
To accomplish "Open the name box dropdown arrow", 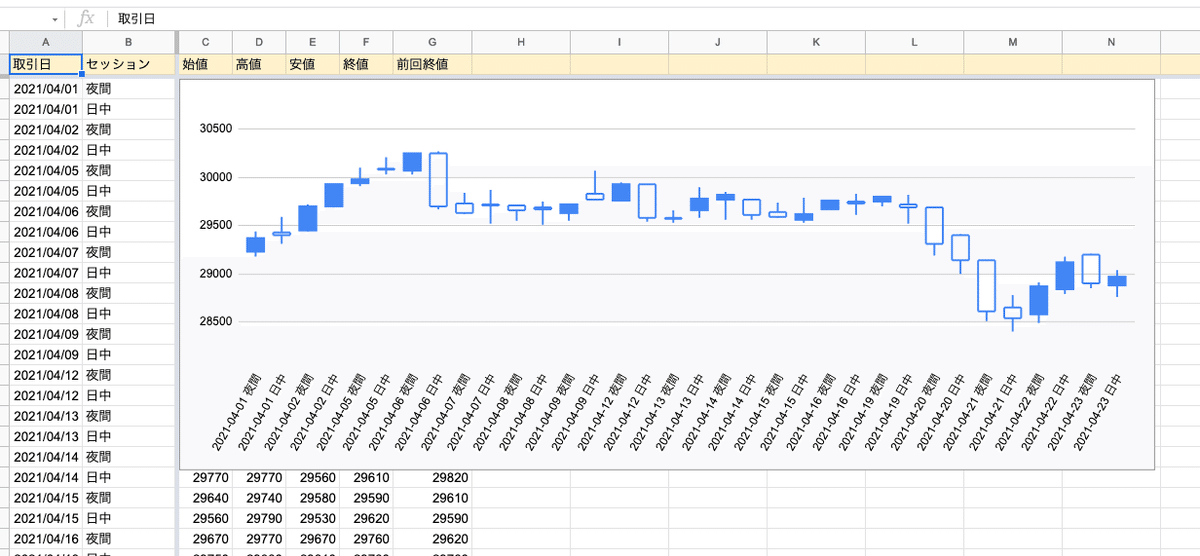I will (54, 19).
